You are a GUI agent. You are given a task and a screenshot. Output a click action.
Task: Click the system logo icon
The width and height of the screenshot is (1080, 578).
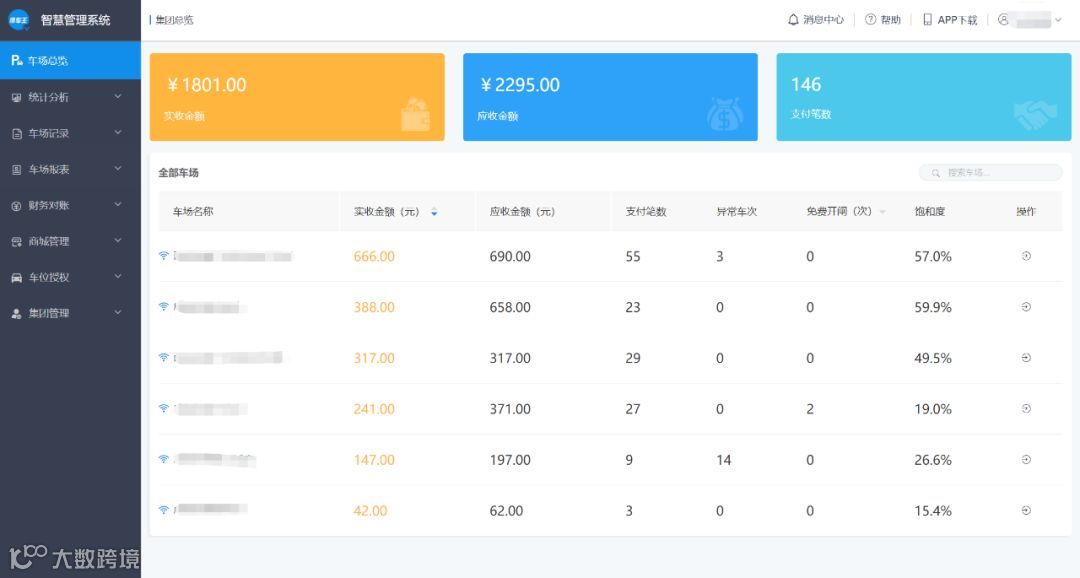(19, 20)
